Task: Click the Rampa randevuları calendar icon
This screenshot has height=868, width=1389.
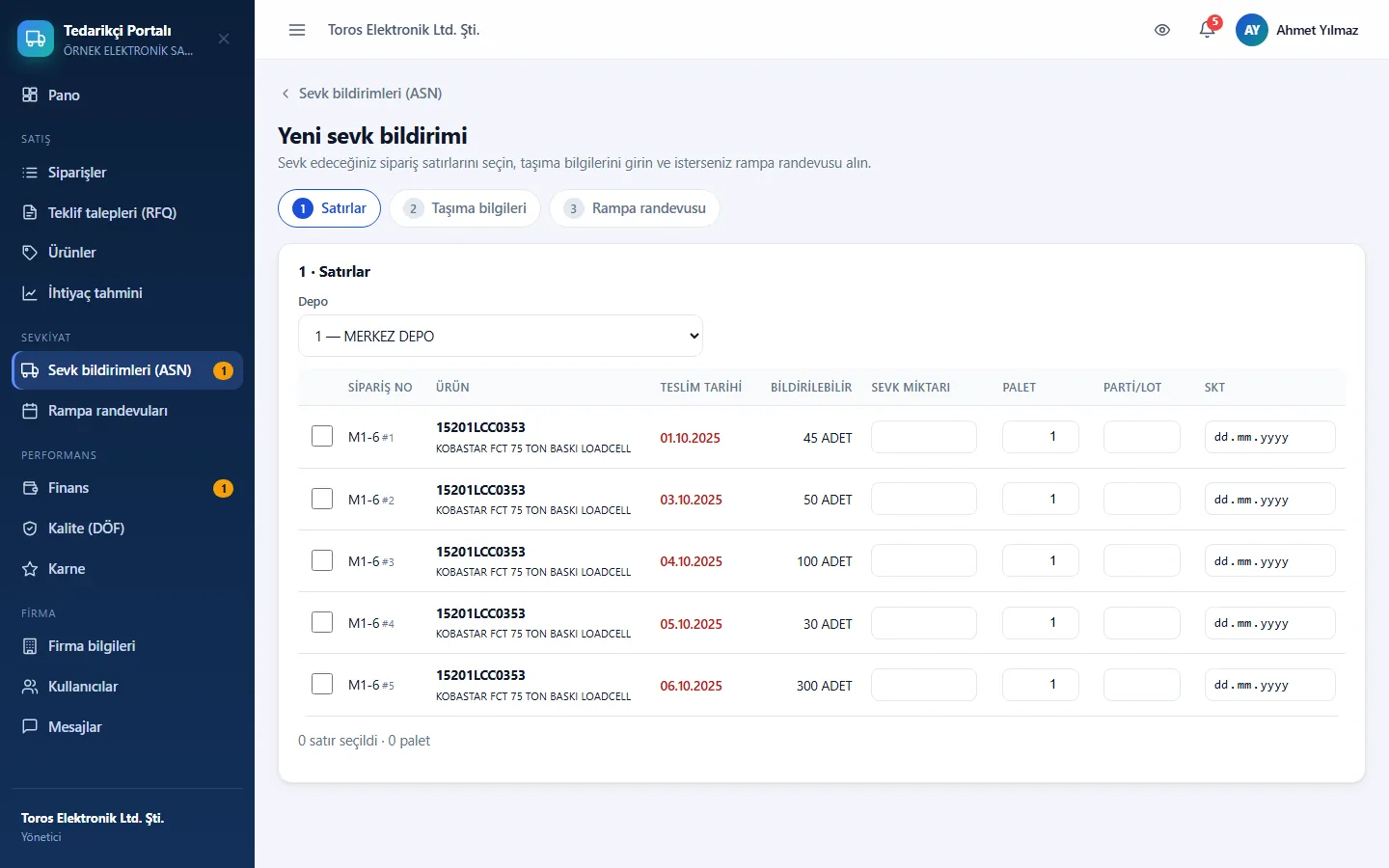Action: (30, 411)
